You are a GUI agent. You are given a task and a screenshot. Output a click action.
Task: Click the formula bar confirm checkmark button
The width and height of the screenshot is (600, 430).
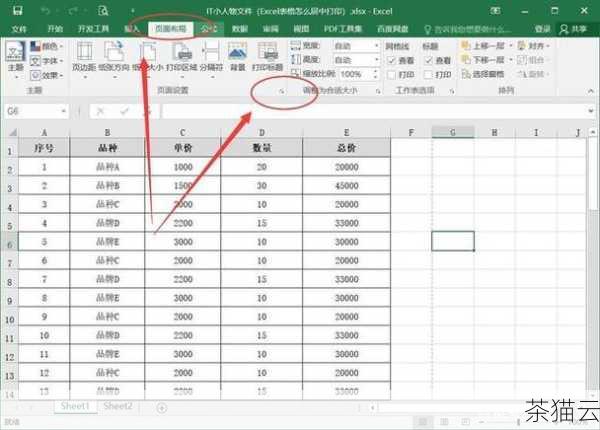click(x=125, y=111)
